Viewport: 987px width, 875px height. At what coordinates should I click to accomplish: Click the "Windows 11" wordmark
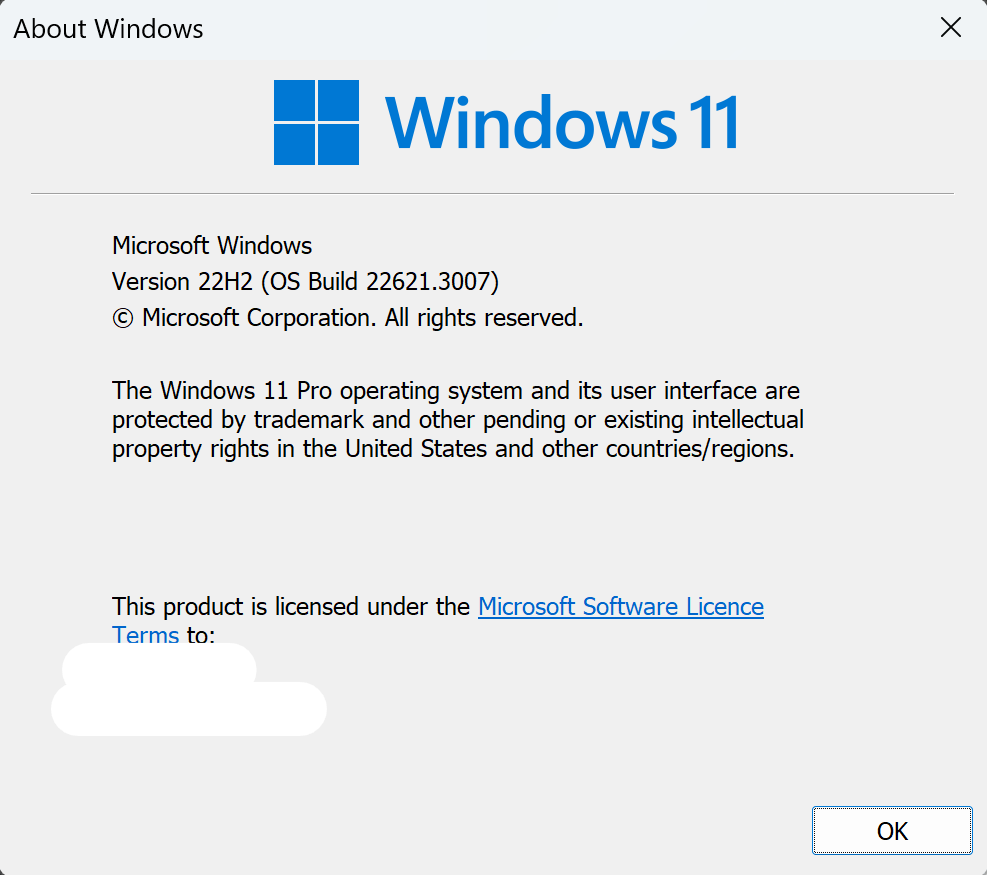pos(561,122)
